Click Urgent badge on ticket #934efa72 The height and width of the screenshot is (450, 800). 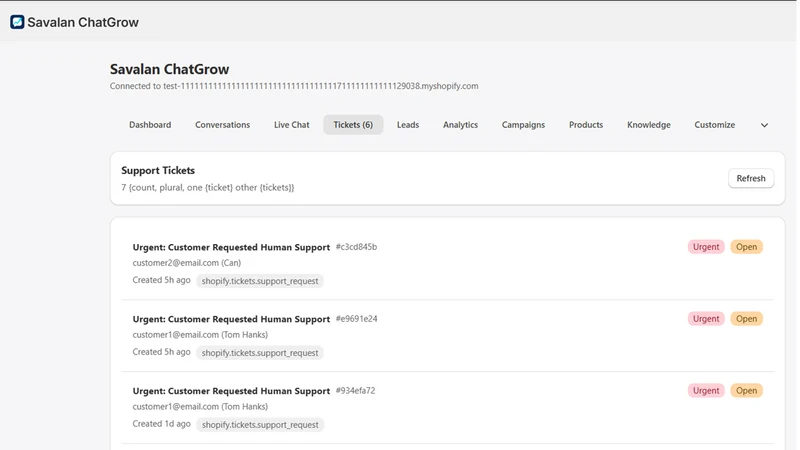click(x=706, y=391)
